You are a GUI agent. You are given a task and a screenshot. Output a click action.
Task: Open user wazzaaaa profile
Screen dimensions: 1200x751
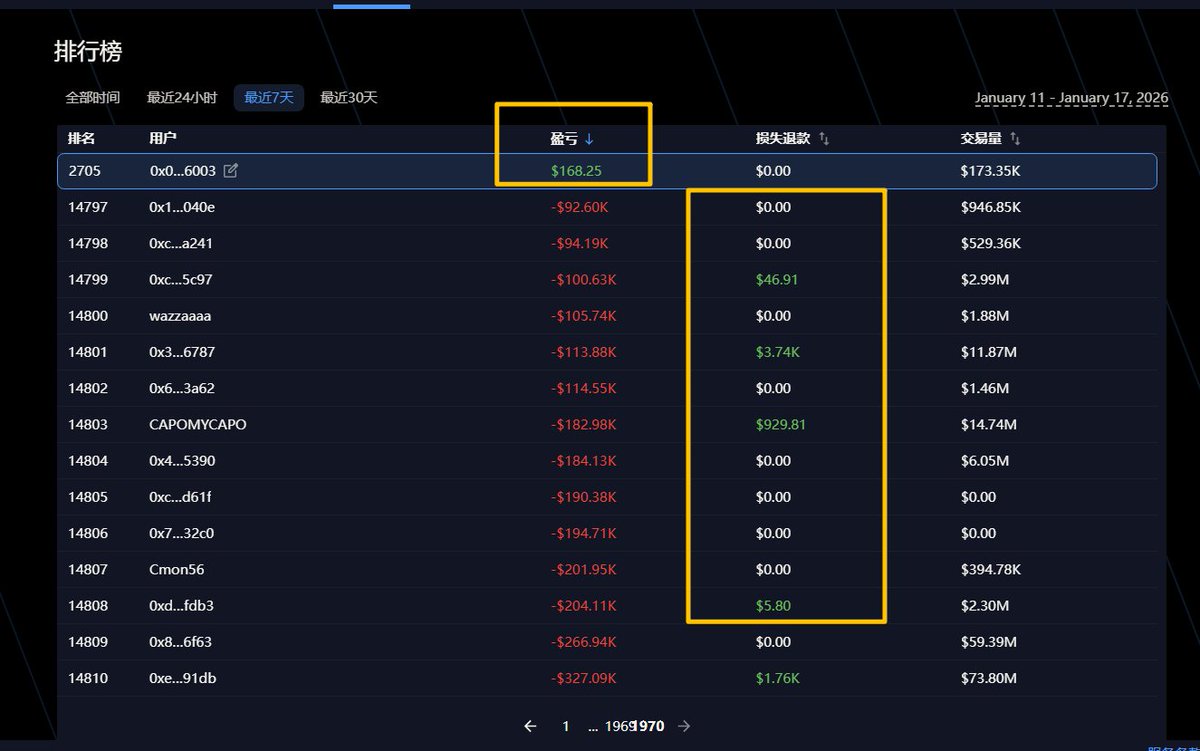180,316
